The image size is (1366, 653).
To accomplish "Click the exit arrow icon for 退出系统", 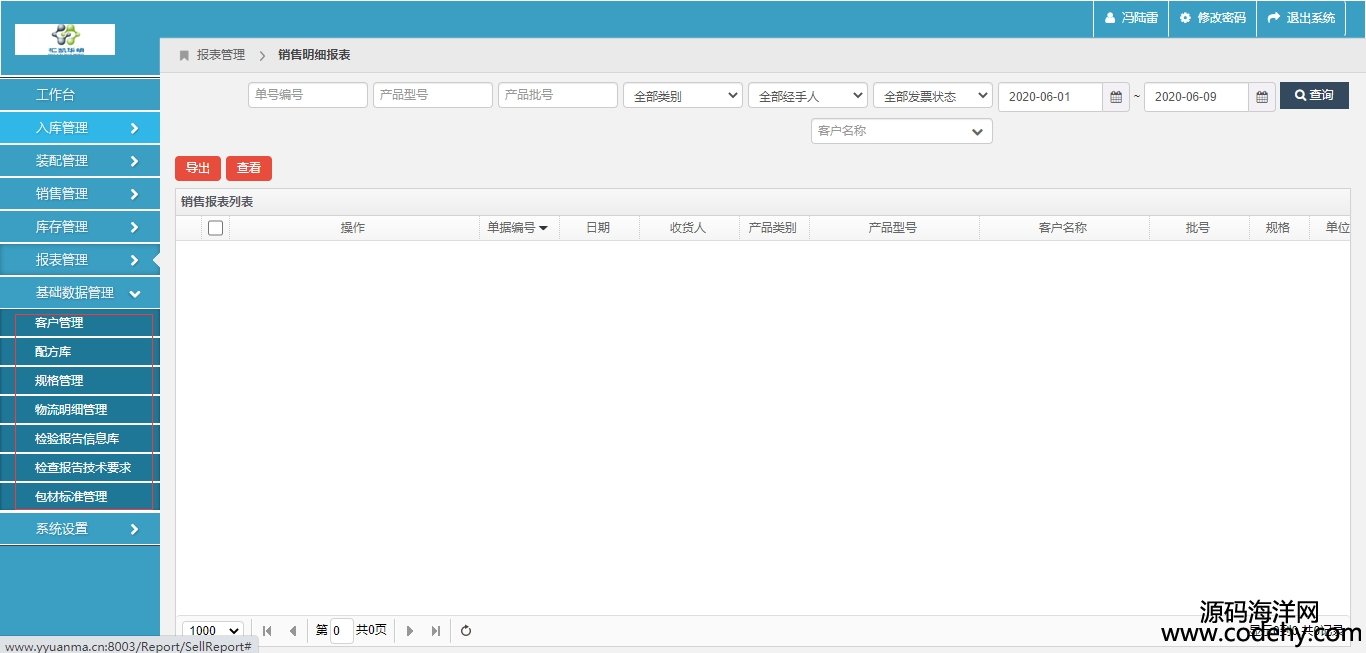I will pyautogui.click(x=1274, y=18).
